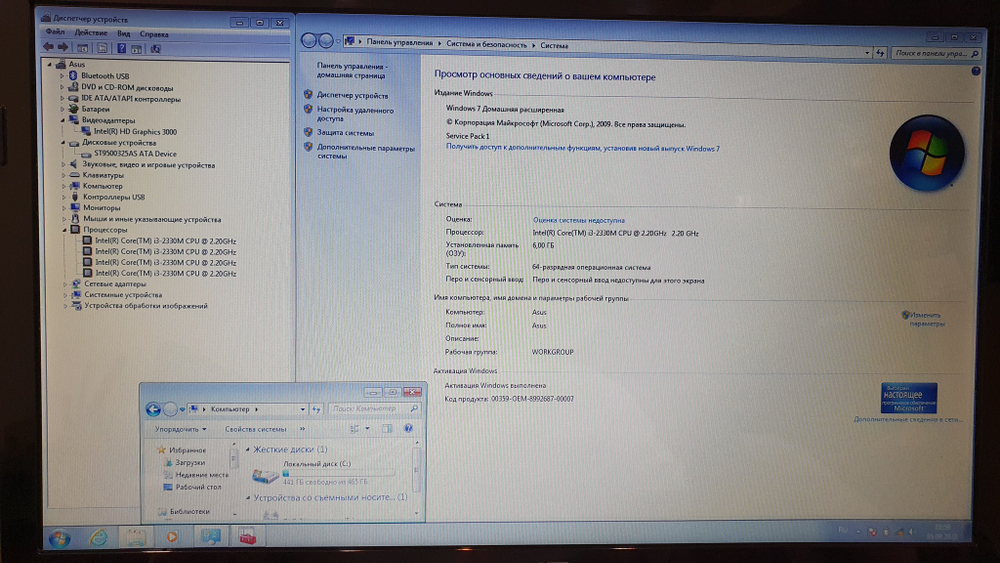Image resolution: width=1000 pixels, height=563 pixels.
Task: Click Дополнительные параметры системы link
Action: [x=365, y=152]
